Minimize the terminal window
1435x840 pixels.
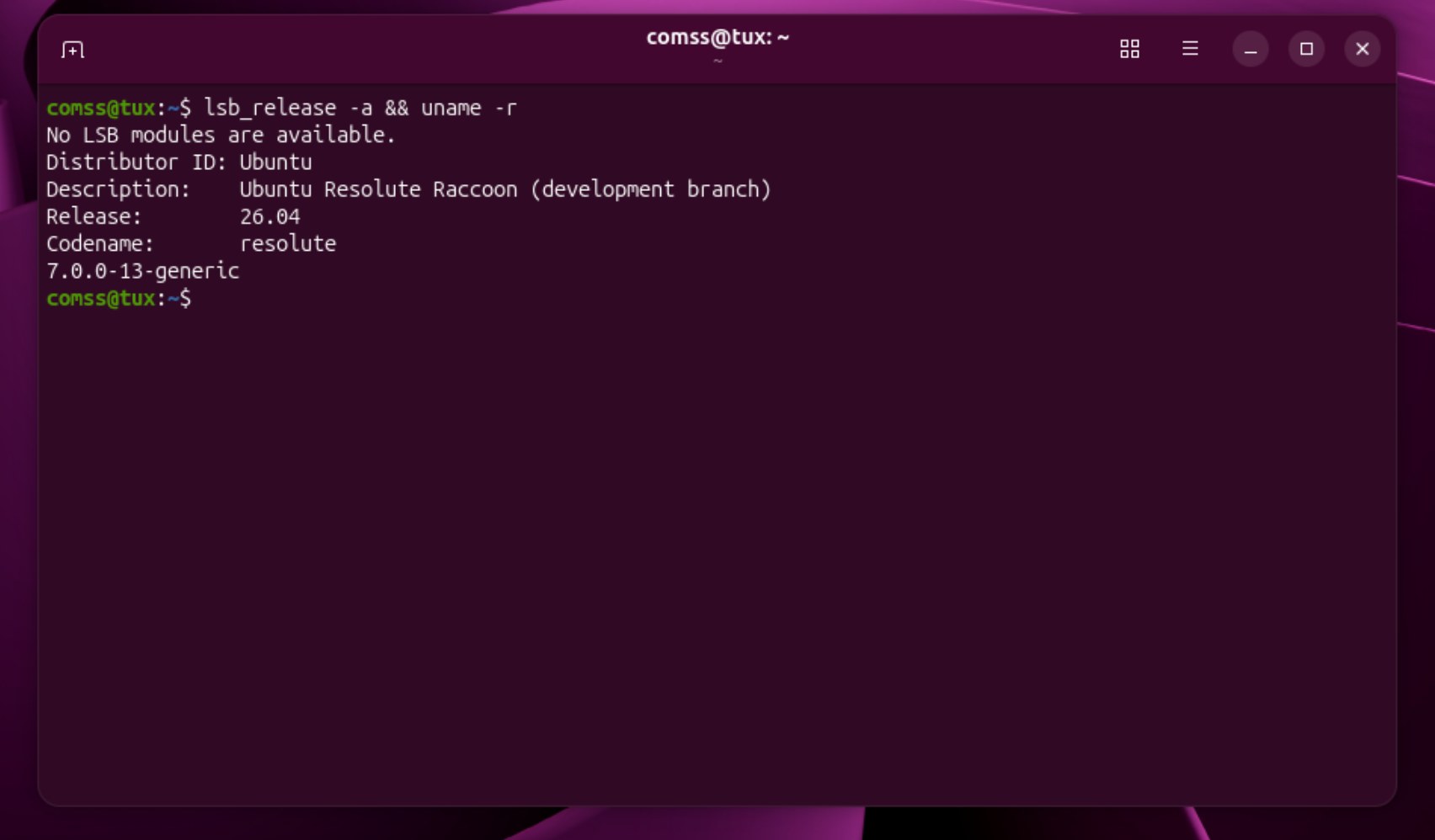[x=1250, y=50]
